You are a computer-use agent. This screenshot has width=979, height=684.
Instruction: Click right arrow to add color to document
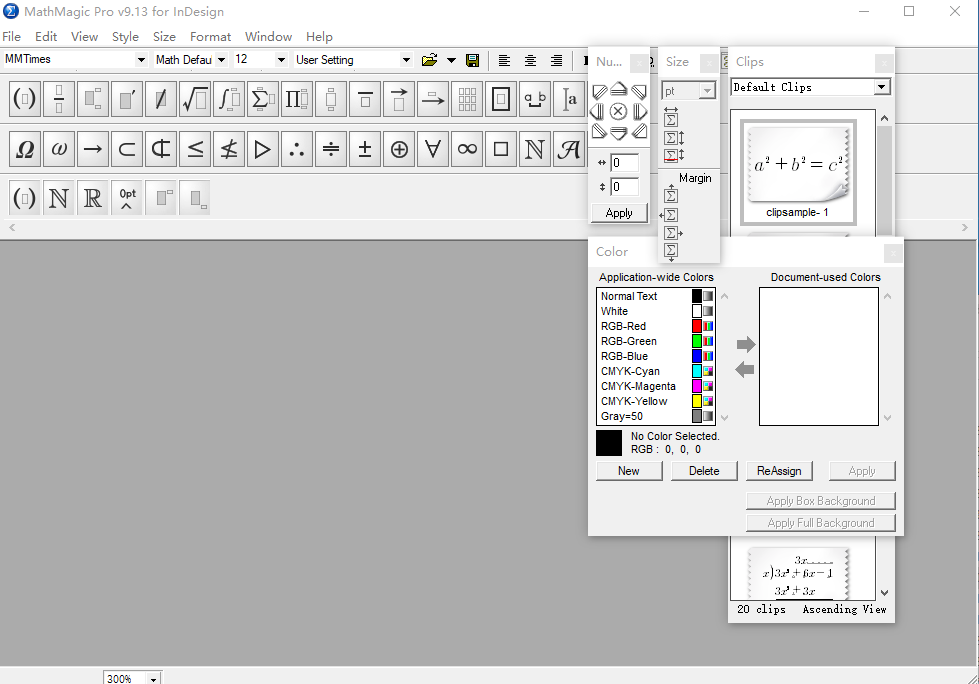(x=745, y=344)
